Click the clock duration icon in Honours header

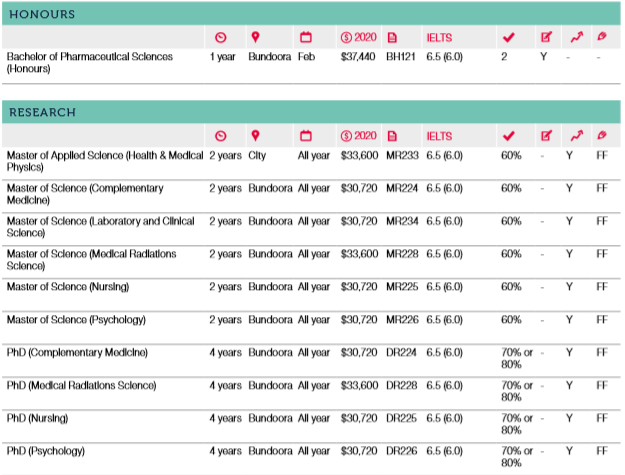[221, 38]
